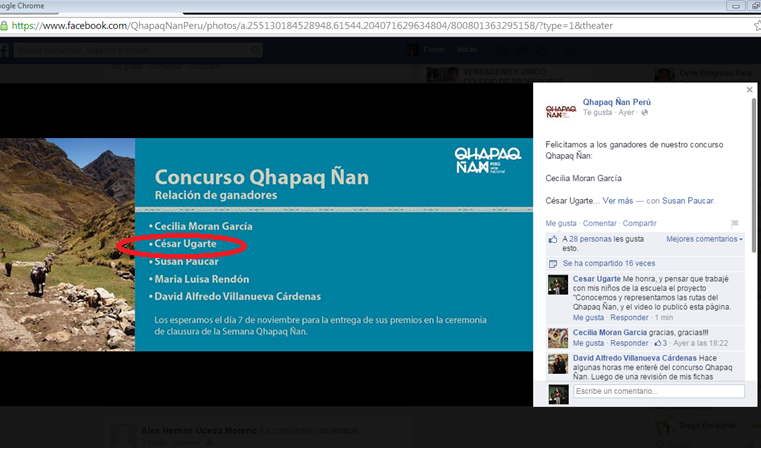View the 3 likes on Cecilia's comment
Viewport: 761px width, 450px height.
click(661, 343)
